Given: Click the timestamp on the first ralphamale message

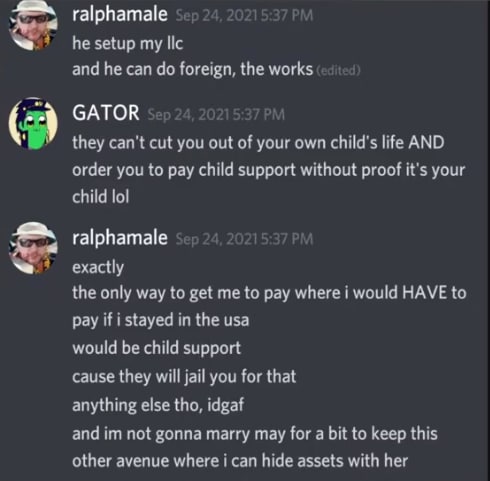Looking at the screenshot, I should [x=244, y=15].
